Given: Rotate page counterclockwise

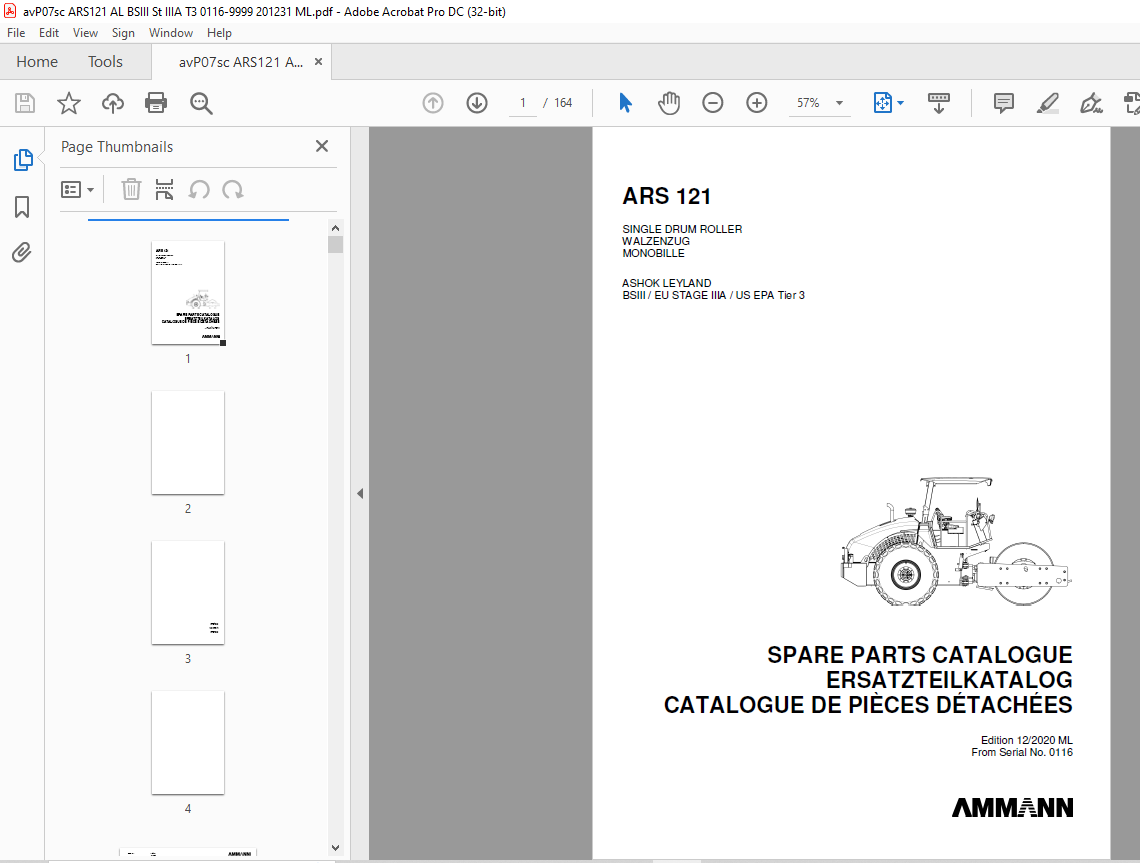Looking at the screenshot, I should click(x=198, y=190).
